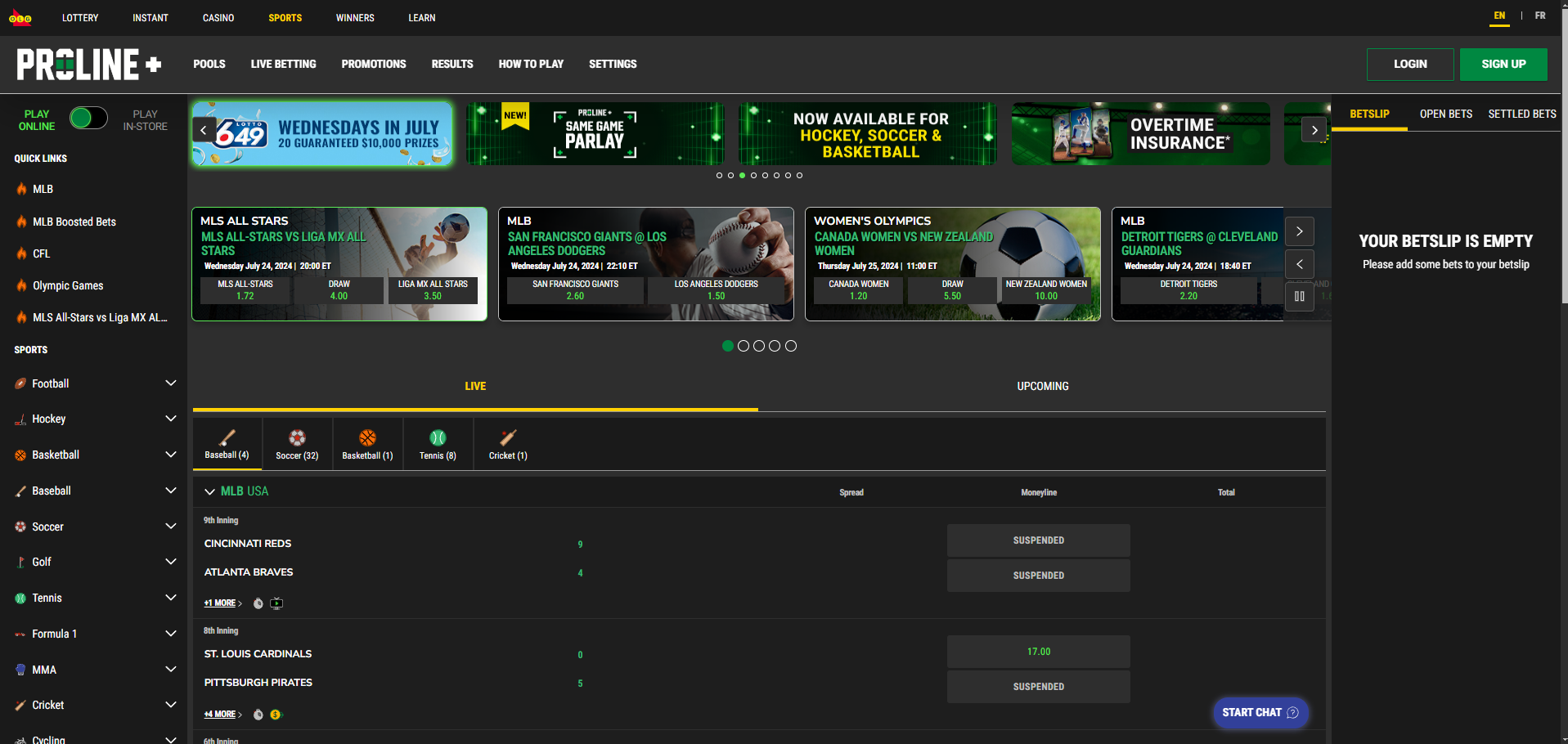Select St. Louis Cardinals 17.00 moneyline odds

pyautogui.click(x=1038, y=652)
